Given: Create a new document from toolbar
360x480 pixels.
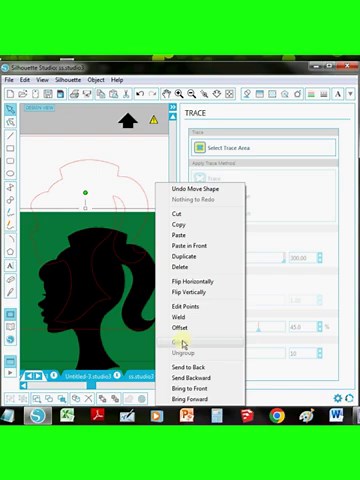Looking at the screenshot, I should click(10, 94).
